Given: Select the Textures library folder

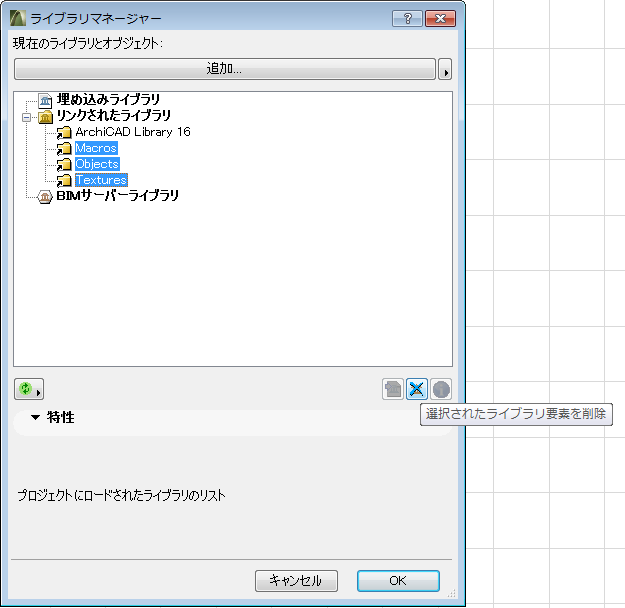Looking at the screenshot, I should pyautogui.click(x=101, y=180).
